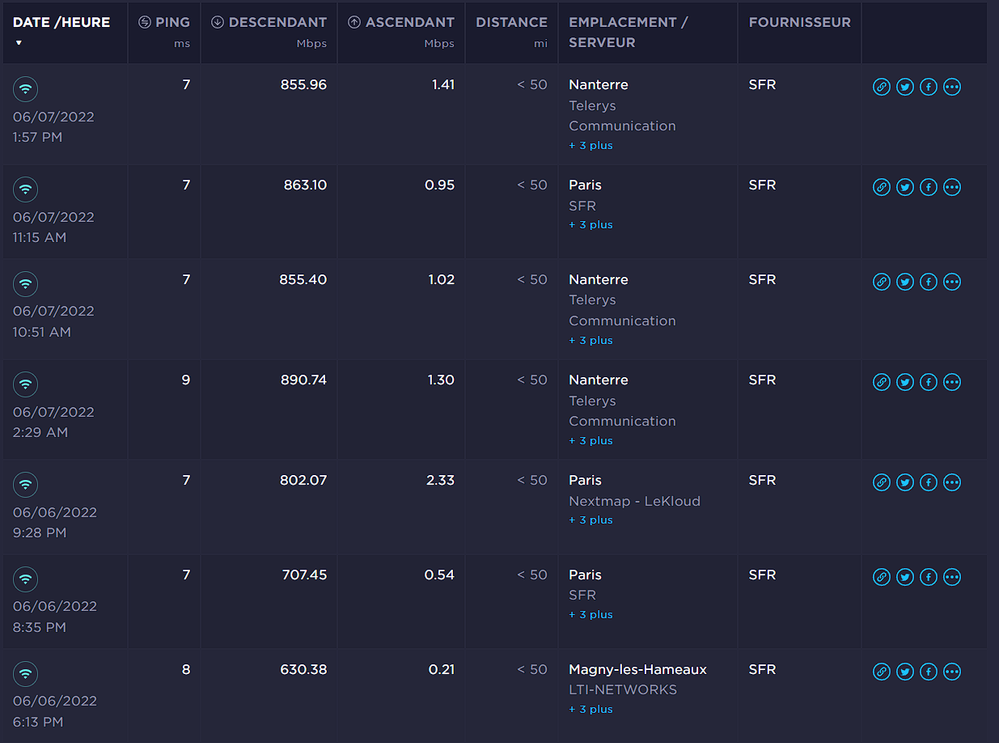The height and width of the screenshot is (743, 999).
Task: Share the 11:15 AM result on Facebook
Action: pyautogui.click(x=928, y=187)
